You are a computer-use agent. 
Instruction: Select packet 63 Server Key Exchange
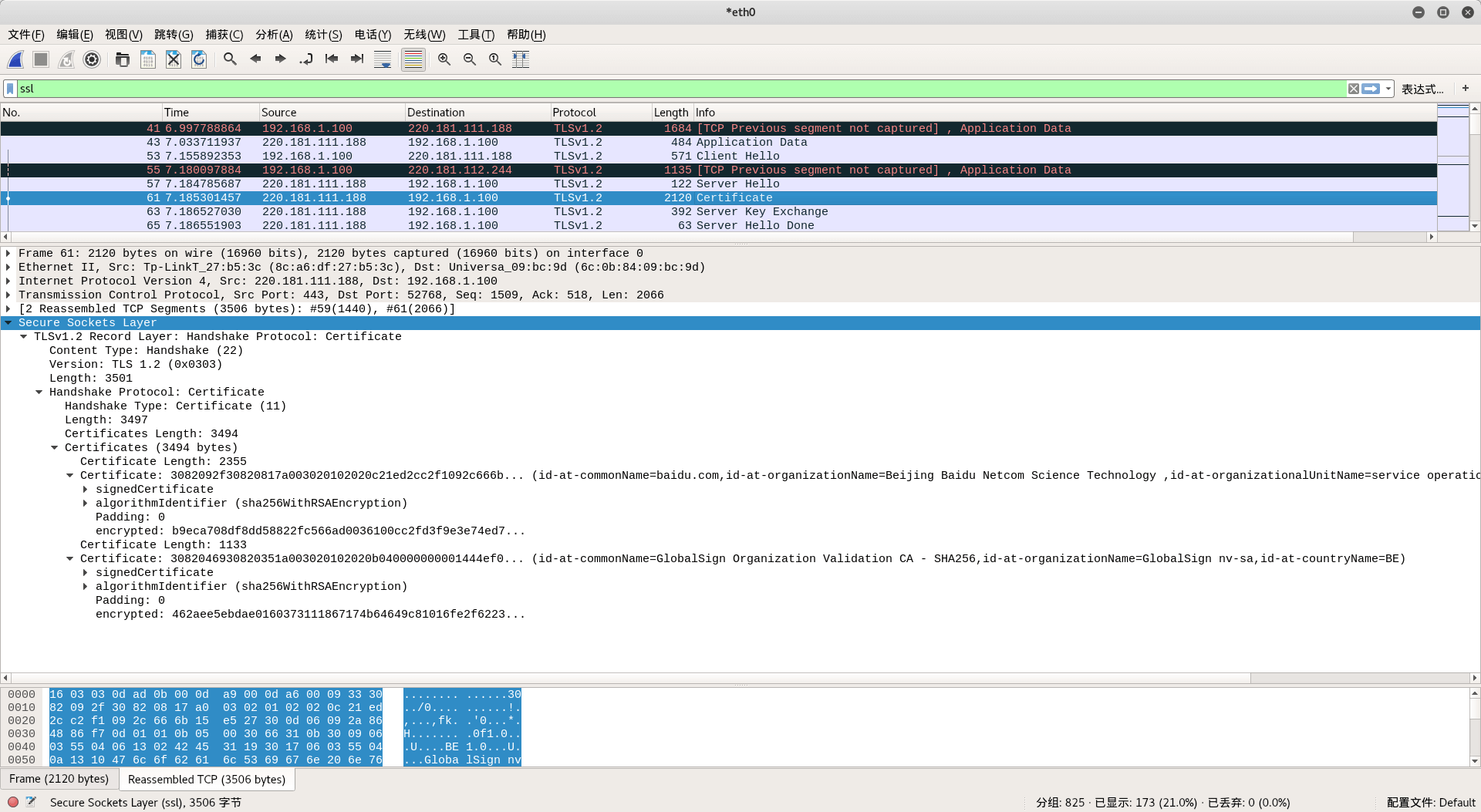pos(718,212)
